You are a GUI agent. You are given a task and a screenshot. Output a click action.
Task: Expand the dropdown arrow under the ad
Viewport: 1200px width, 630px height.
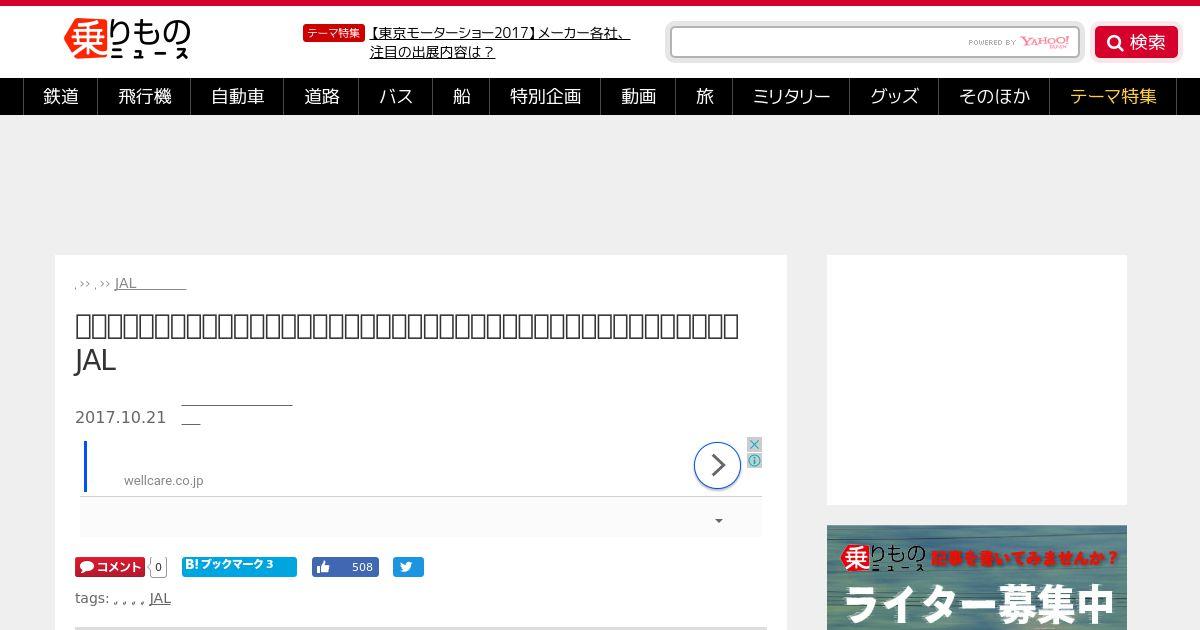click(x=718, y=520)
